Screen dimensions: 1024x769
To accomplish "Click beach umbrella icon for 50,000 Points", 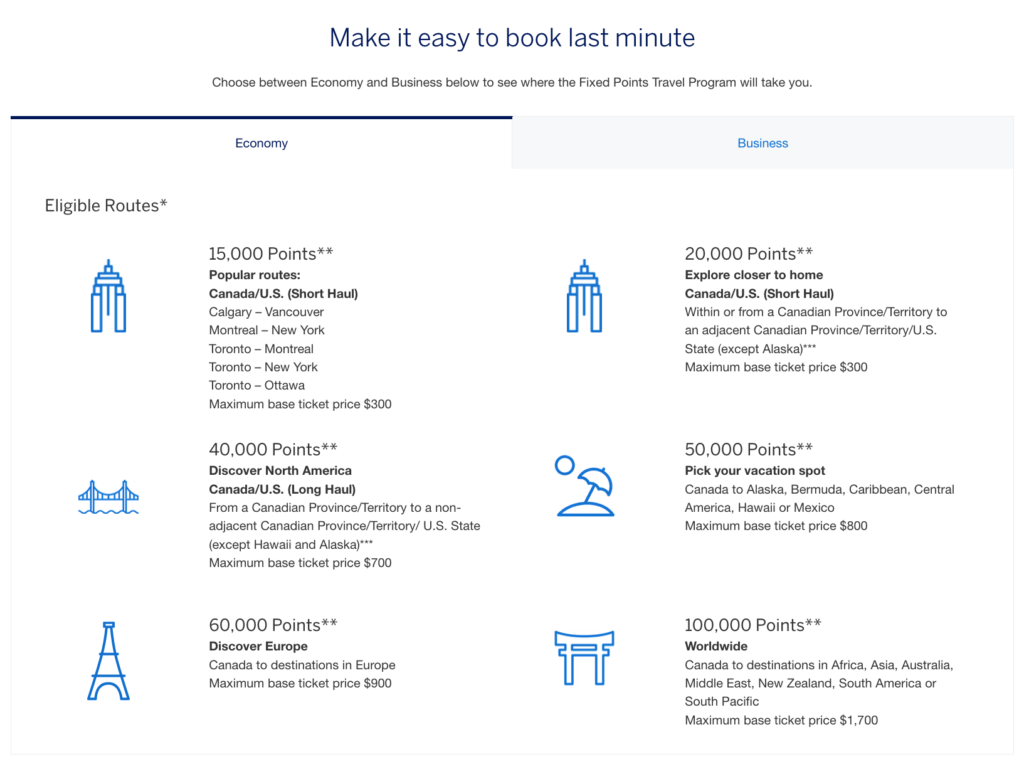I will coord(585,486).
